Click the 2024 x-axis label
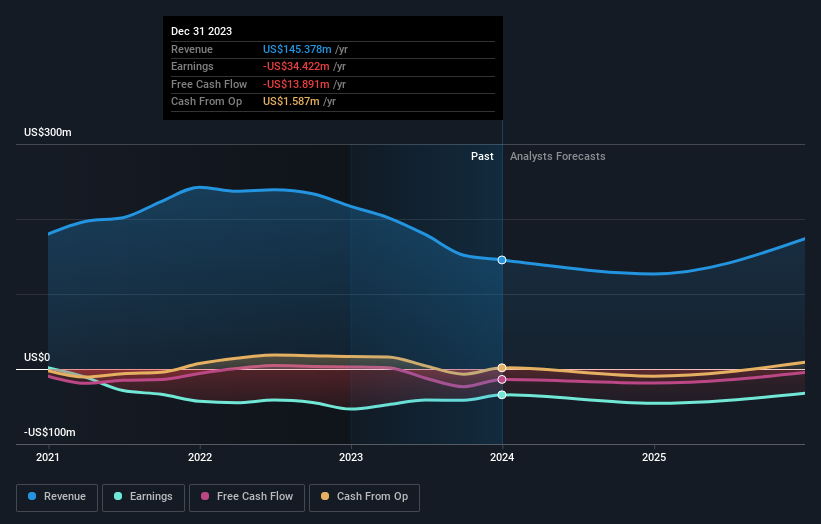Viewport: 821px width, 524px height. click(x=502, y=458)
